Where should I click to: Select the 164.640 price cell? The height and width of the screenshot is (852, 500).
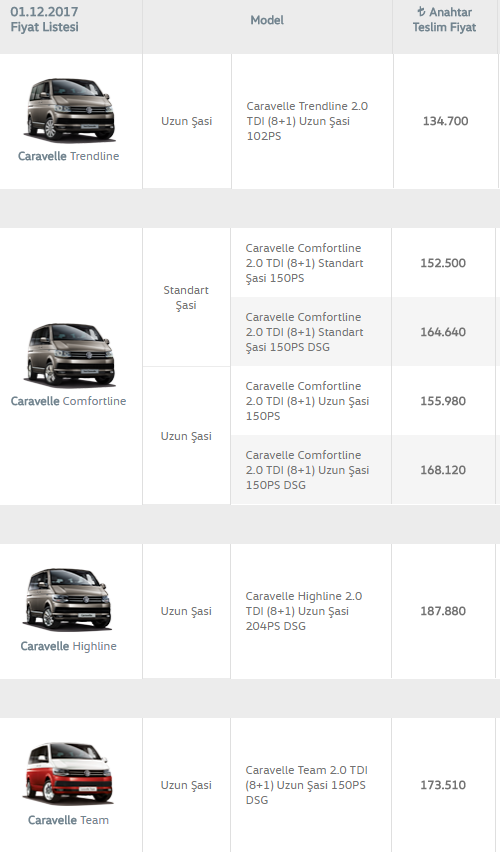(443, 332)
